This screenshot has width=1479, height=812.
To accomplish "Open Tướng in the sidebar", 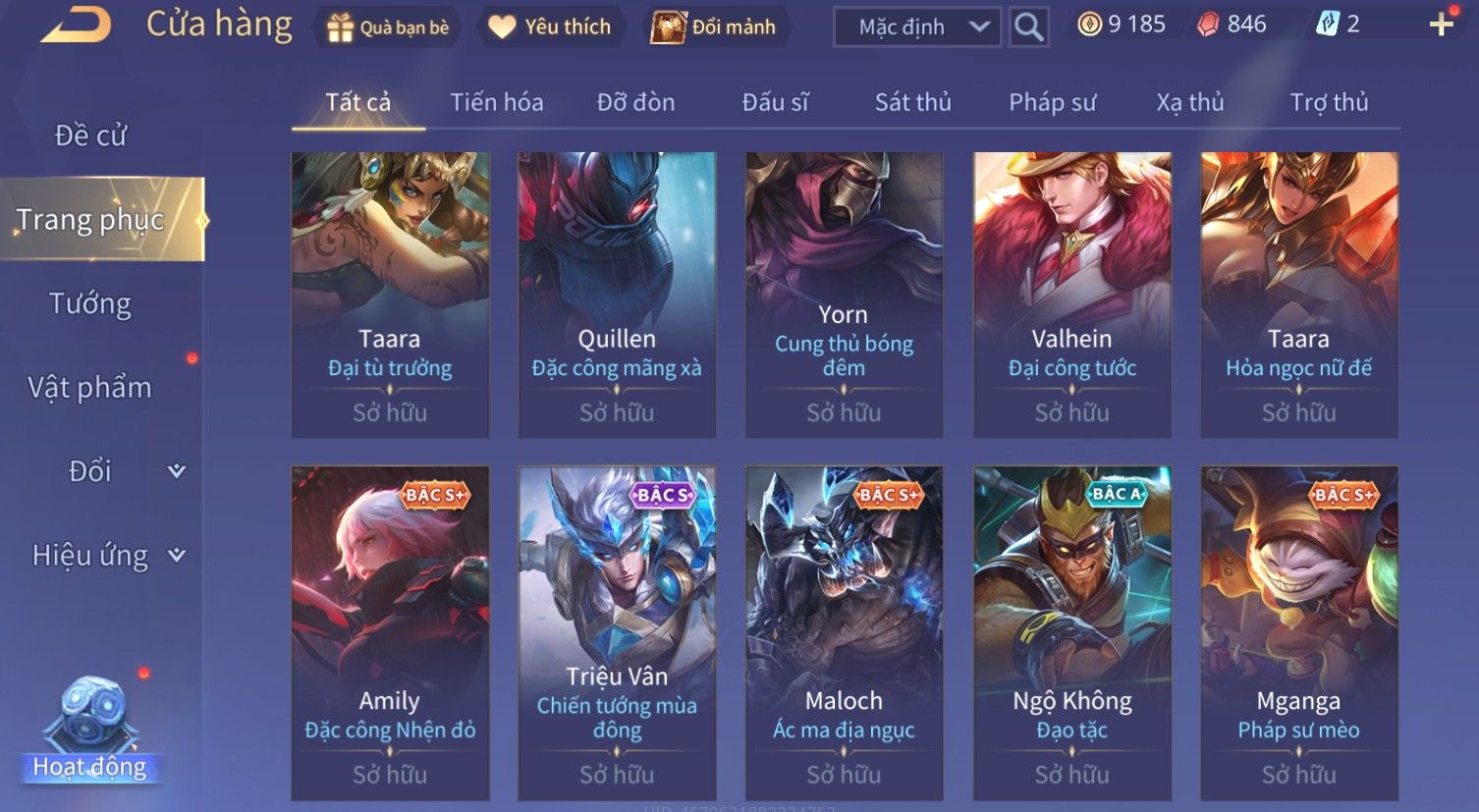I will coord(89,303).
